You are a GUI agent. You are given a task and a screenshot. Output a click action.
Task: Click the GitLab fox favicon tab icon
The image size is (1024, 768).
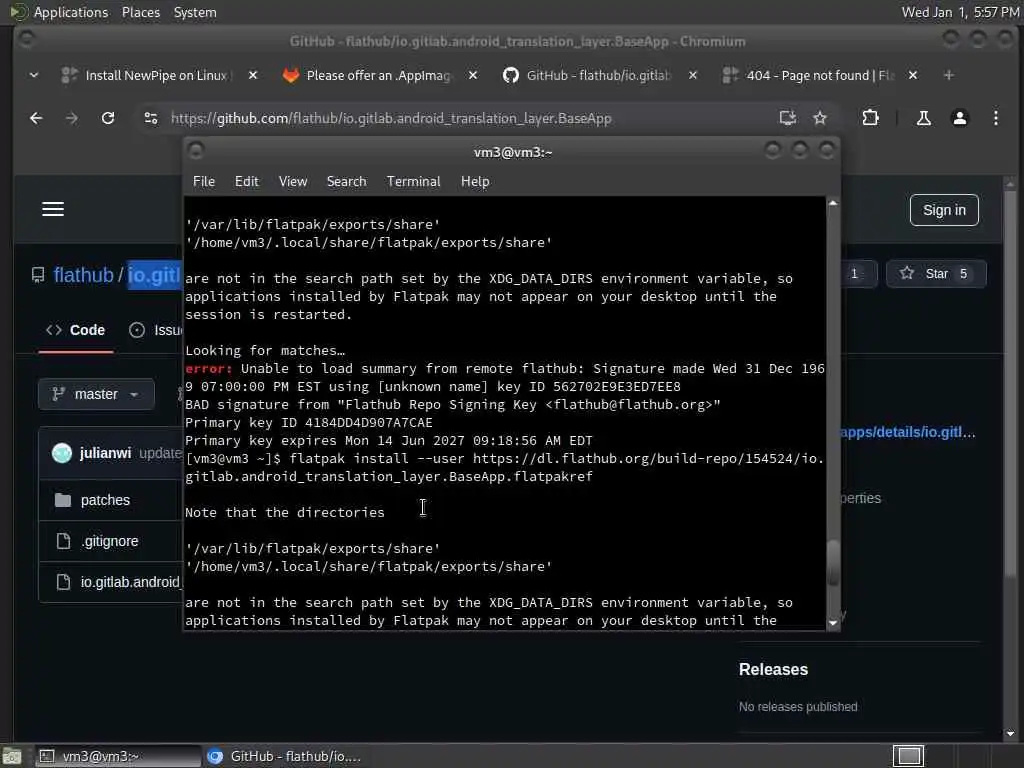[291, 76]
